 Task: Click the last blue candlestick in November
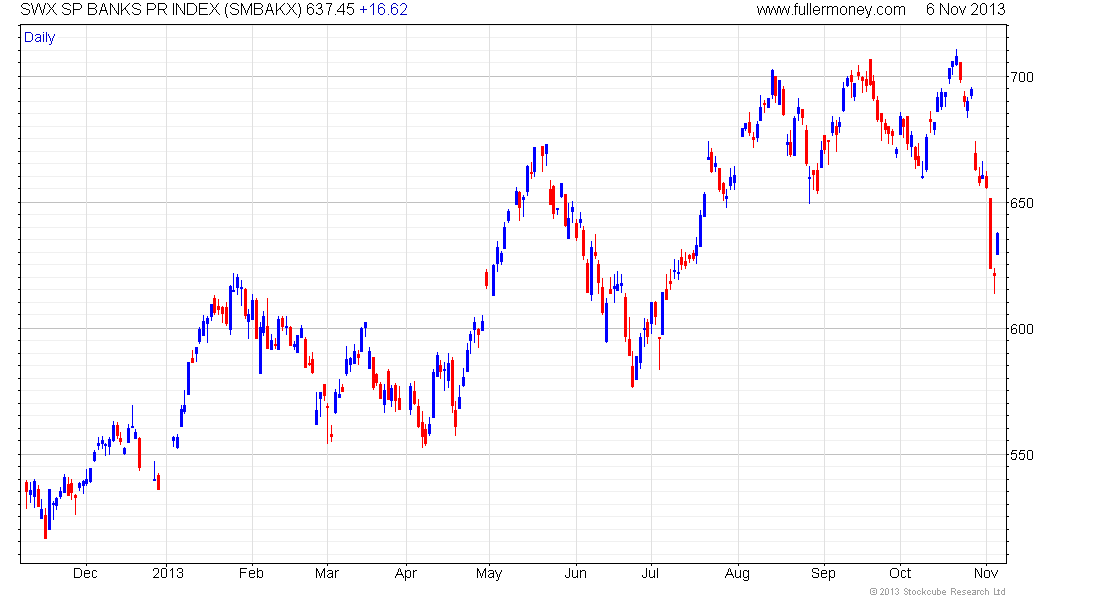[998, 244]
